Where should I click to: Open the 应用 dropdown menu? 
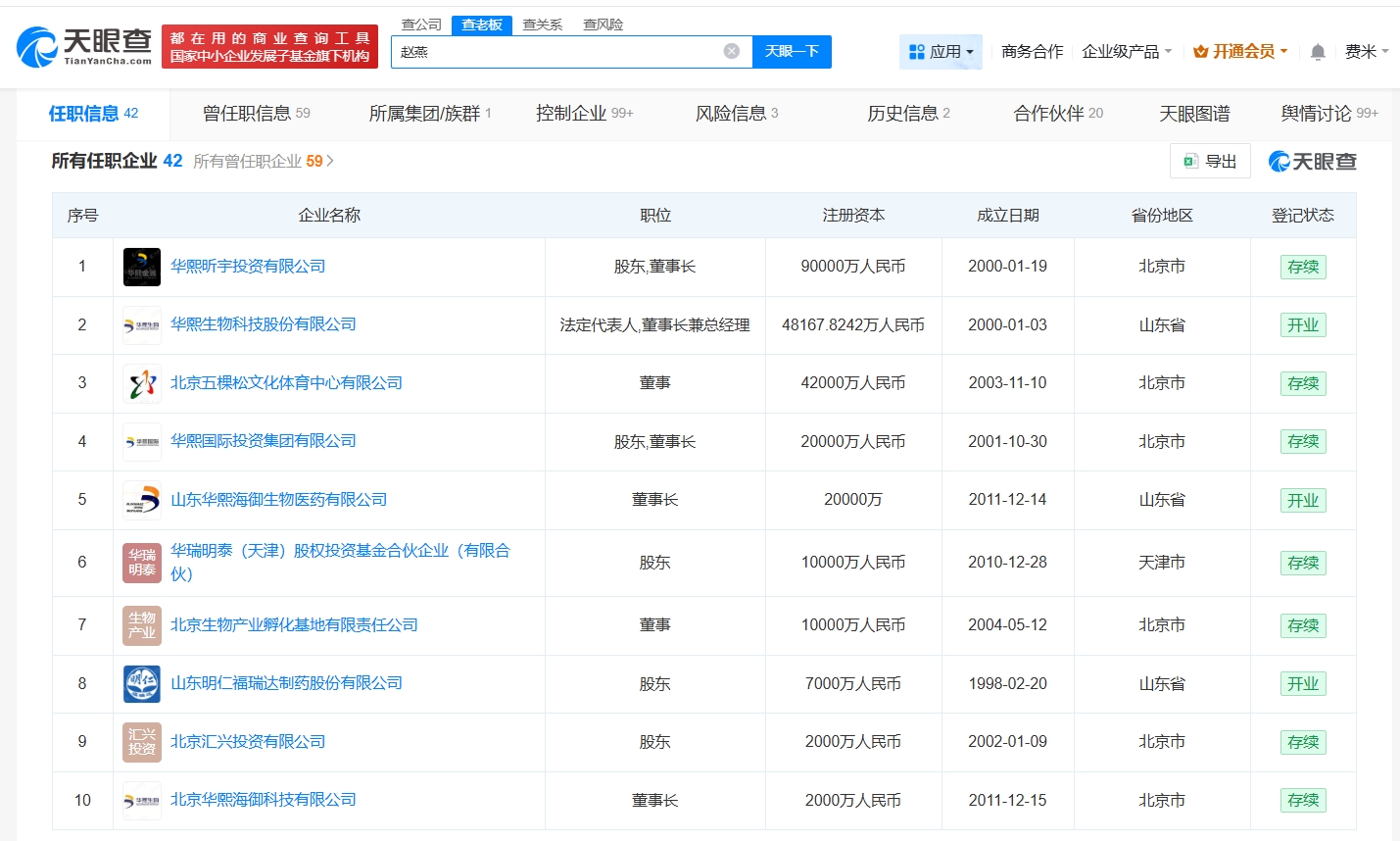pos(941,52)
